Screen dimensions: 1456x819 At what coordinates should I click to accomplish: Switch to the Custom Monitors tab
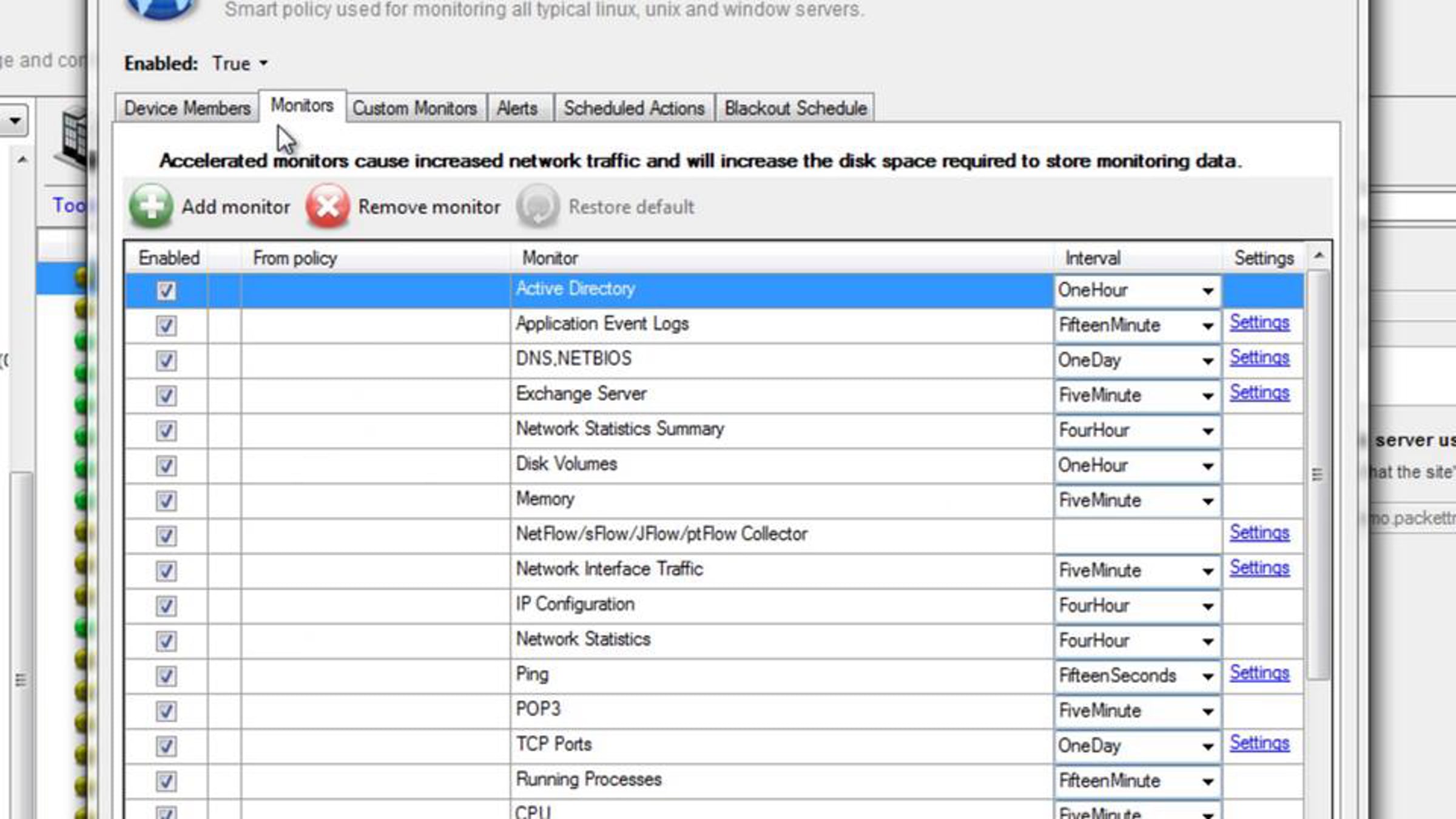click(x=415, y=109)
